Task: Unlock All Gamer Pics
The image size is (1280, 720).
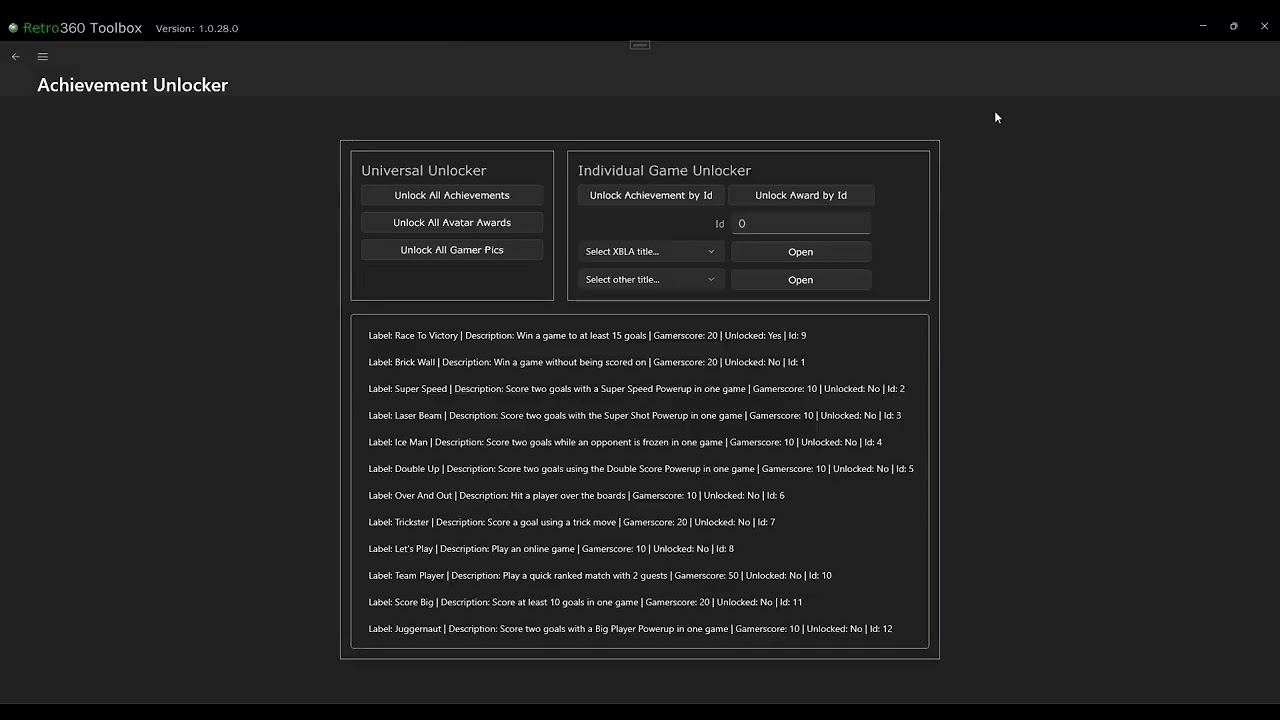Action: point(452,250)
